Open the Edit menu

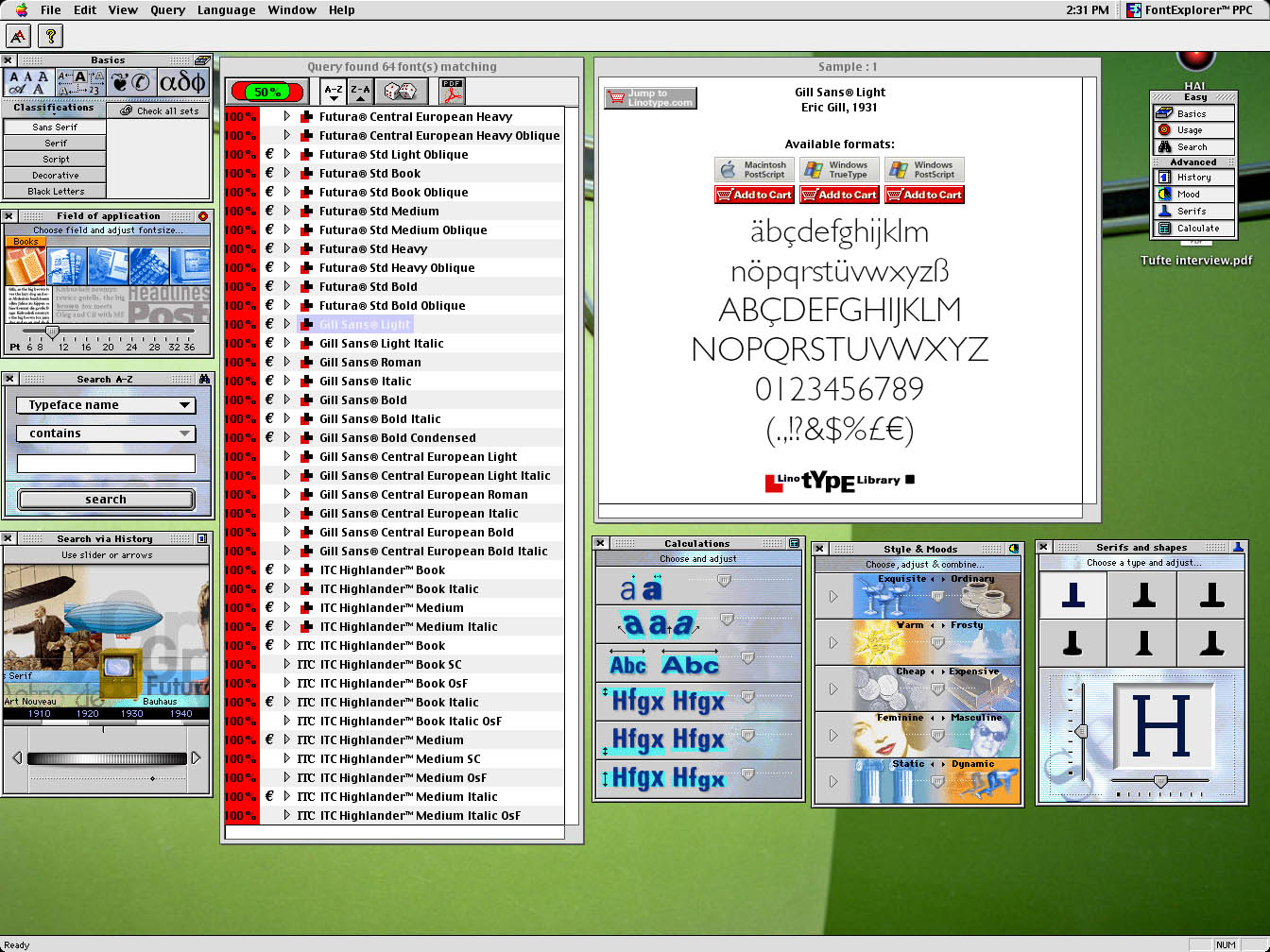[85, 9]
